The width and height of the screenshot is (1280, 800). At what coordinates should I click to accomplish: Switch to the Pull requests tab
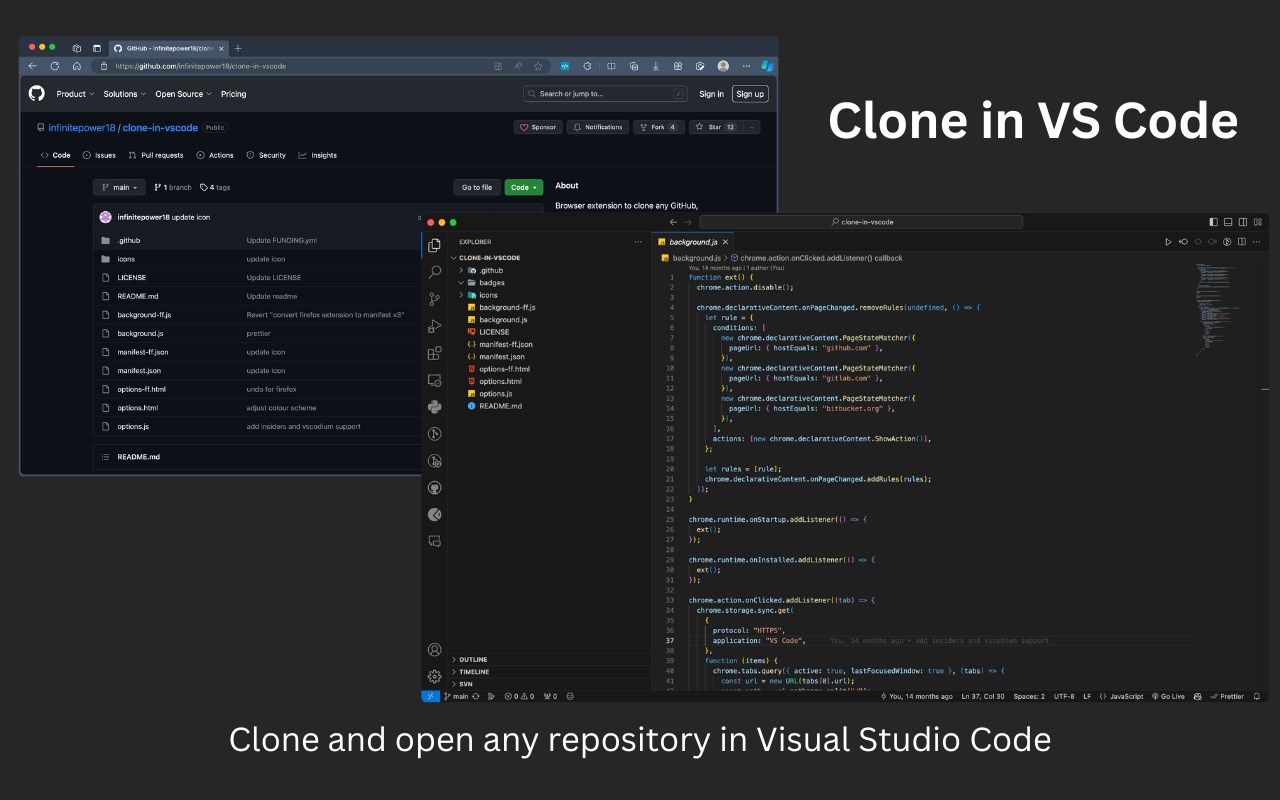[x=156, y=155]
